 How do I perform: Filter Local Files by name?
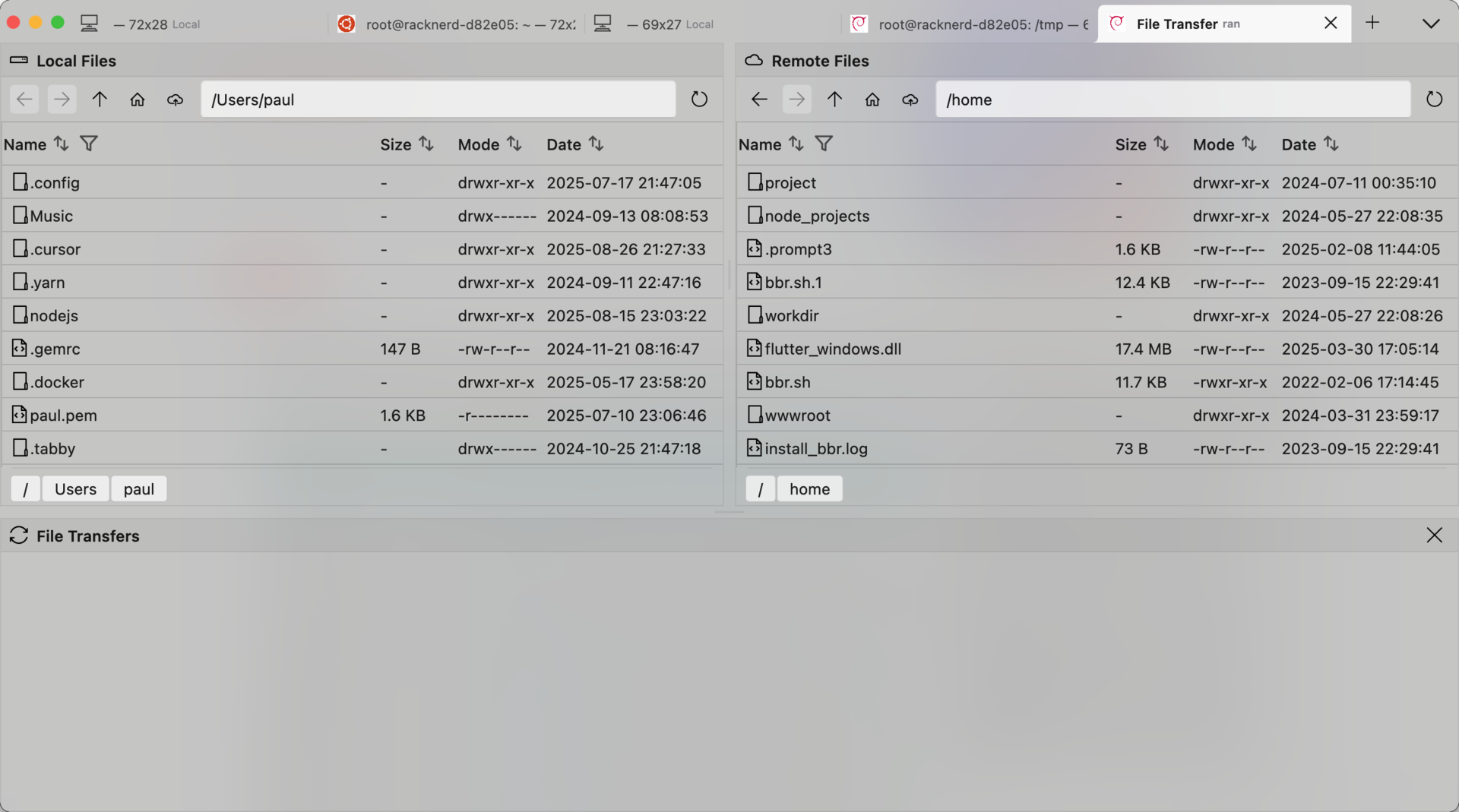[x=89, y=144]
